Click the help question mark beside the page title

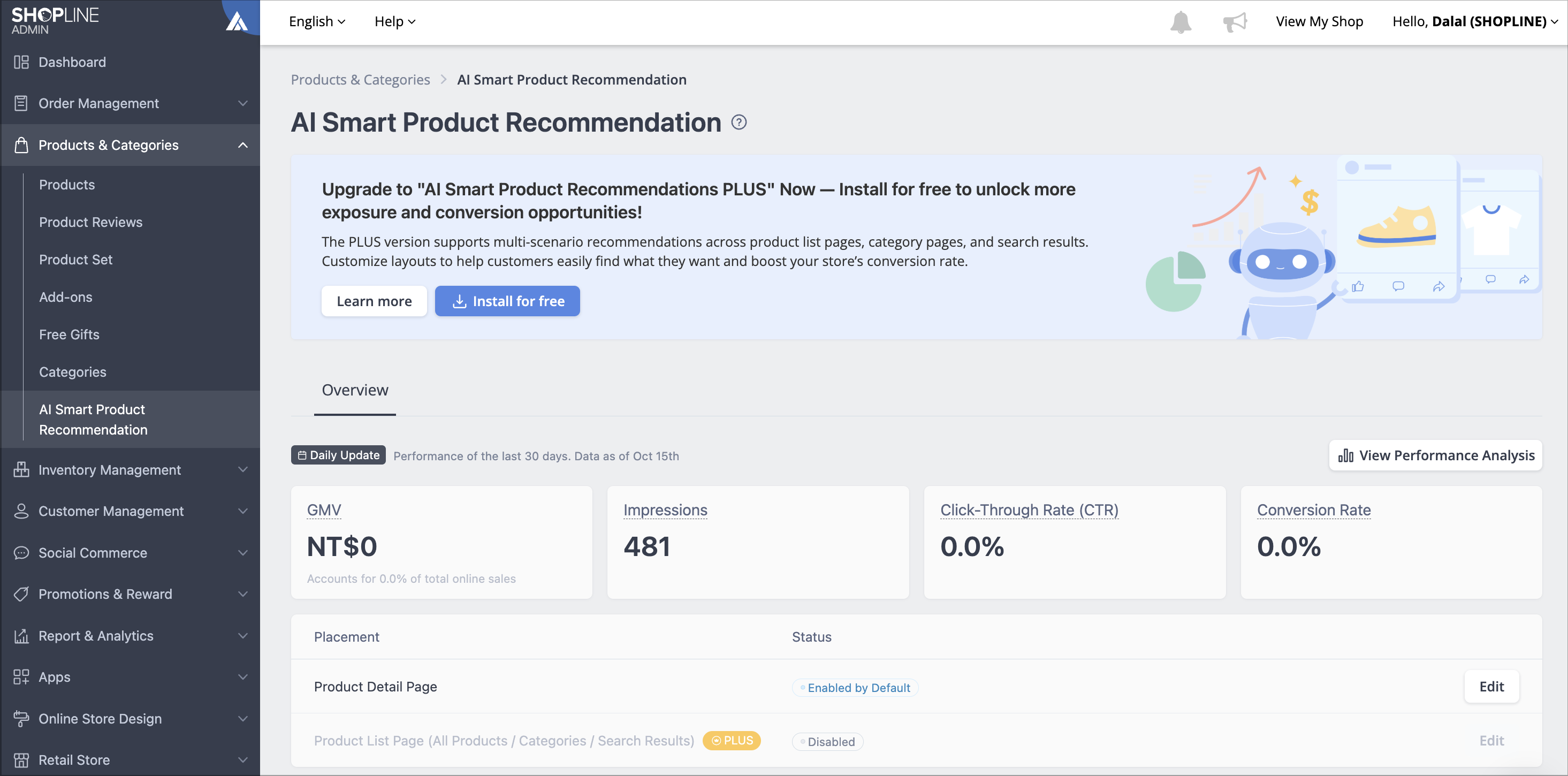tap(739, 123)
